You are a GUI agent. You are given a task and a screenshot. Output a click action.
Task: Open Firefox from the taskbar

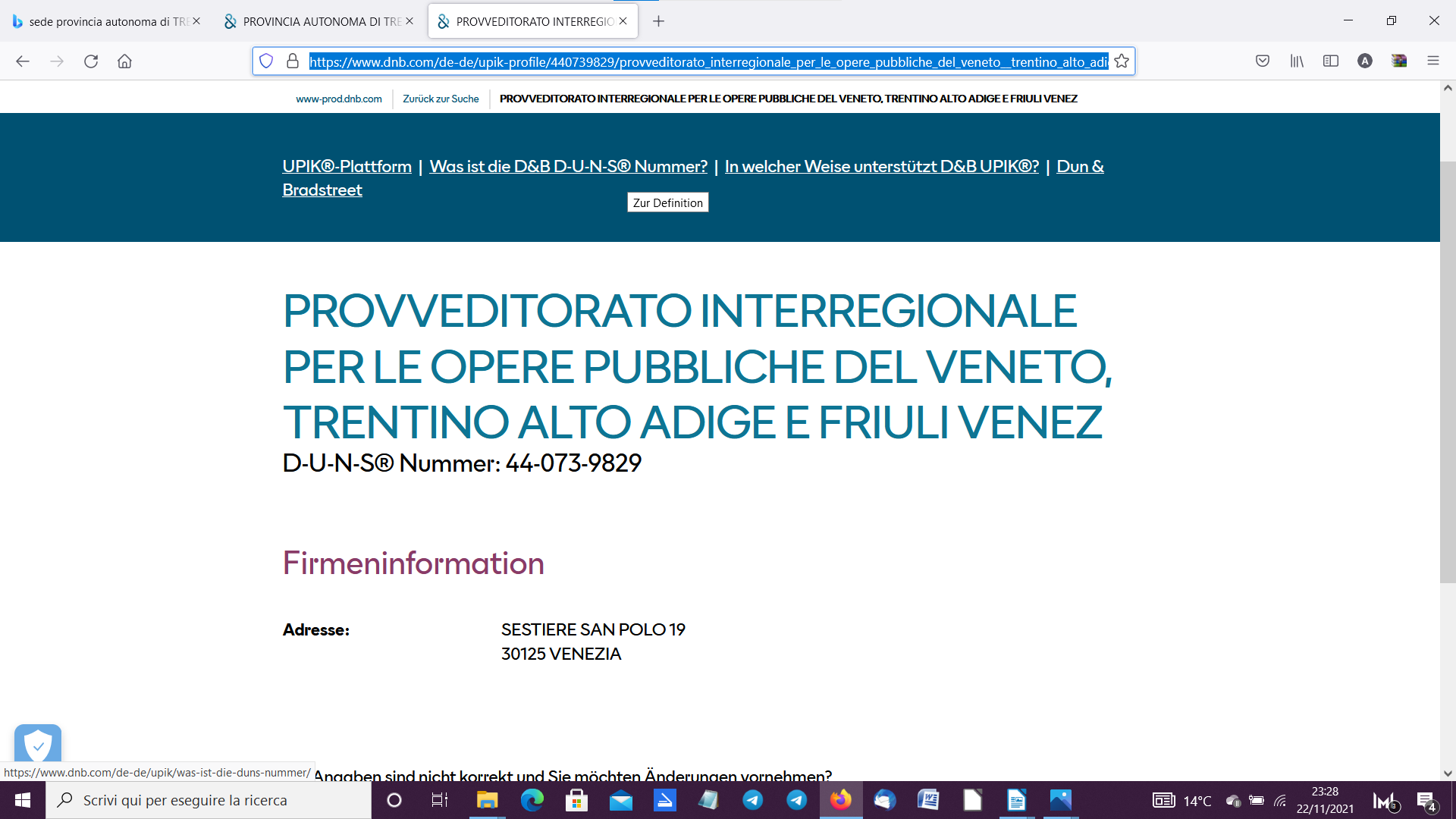pyautogui.click(x=840, y=800)
